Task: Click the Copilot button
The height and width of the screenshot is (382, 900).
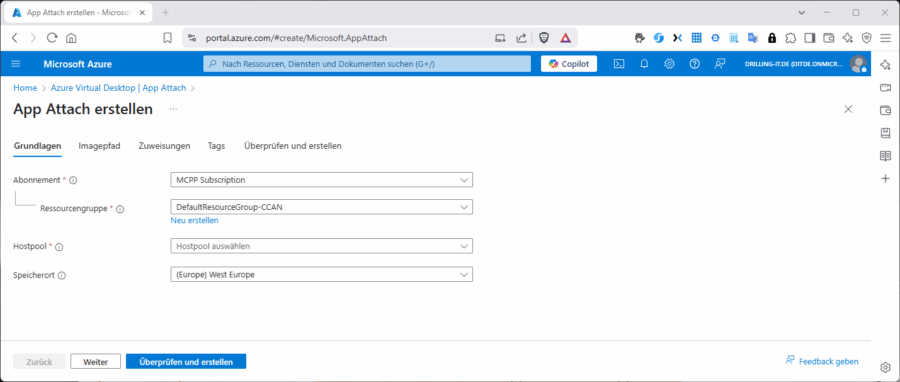Action: coord(569,64)
